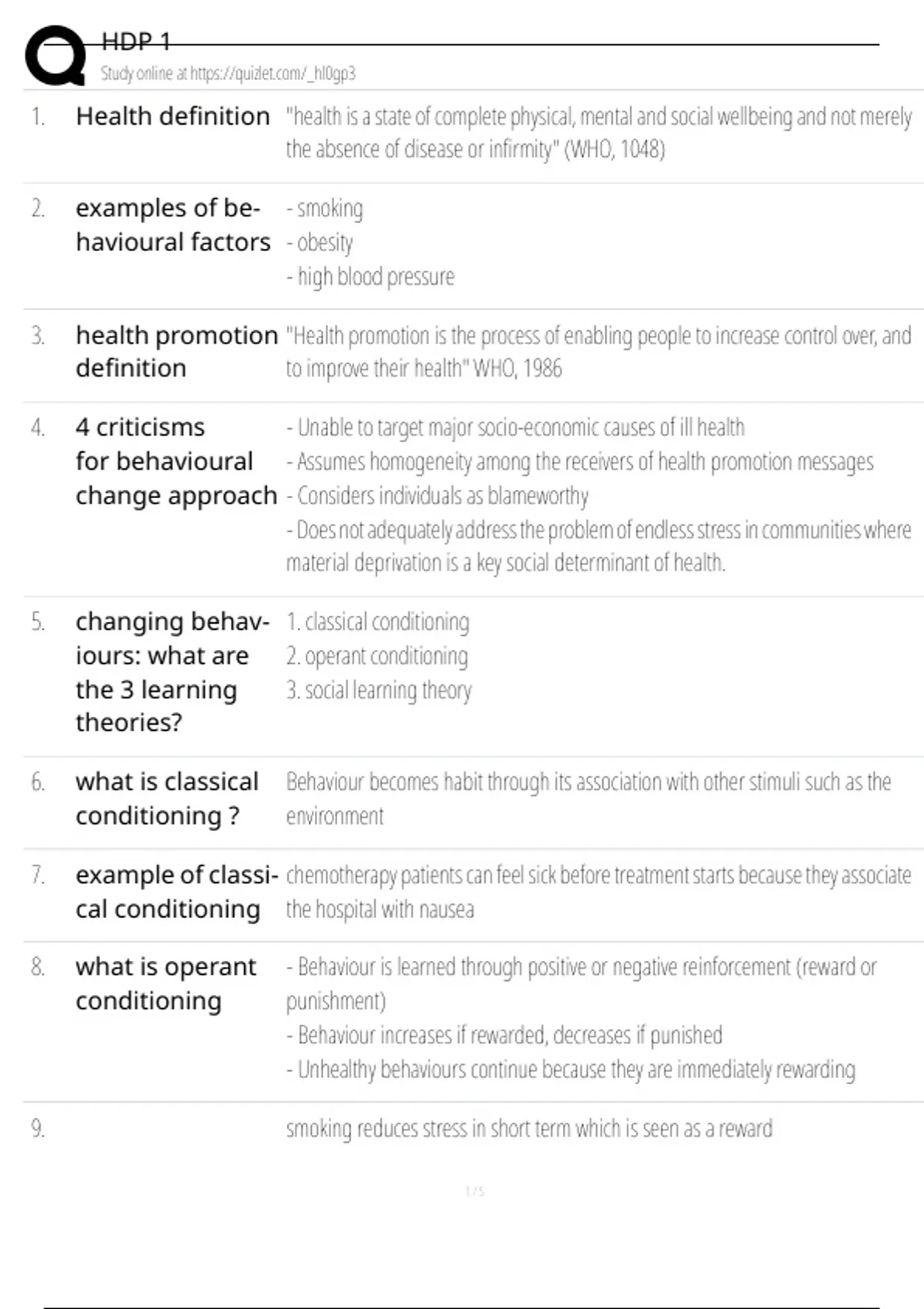The height and width of the screenshot is (1309, 924).
Task: Click the 'what is operant conditioning' term
Action: (x=166, y=983)
